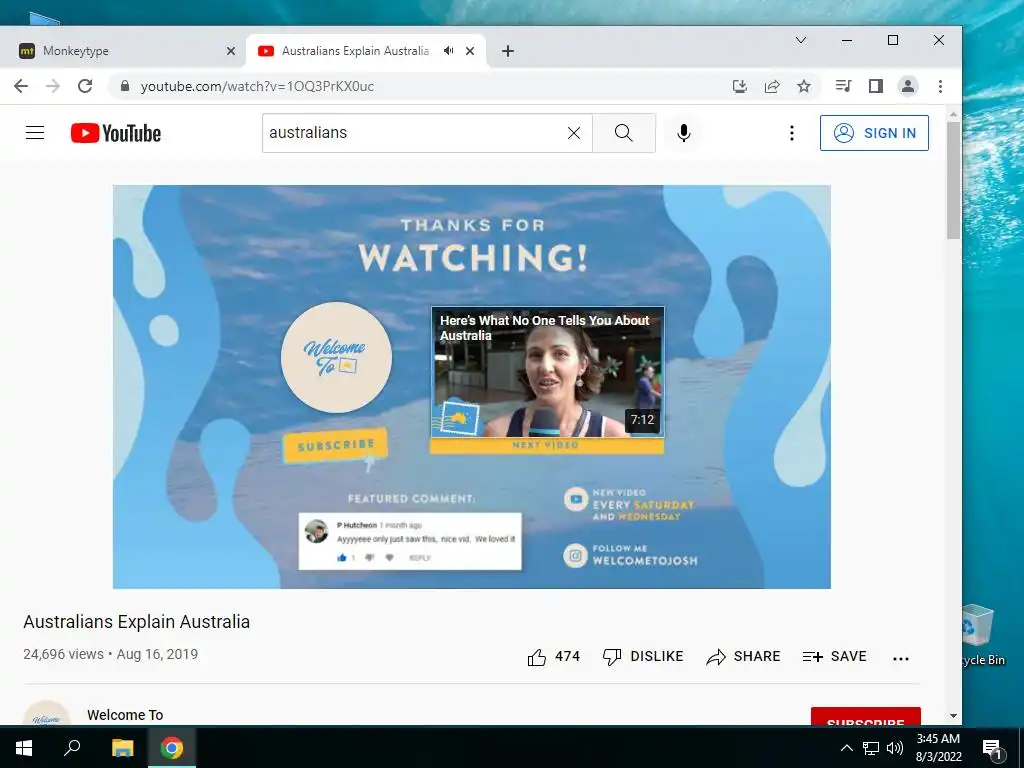Open the 'Here's What No One Tells You' video card

coord(547,372)
